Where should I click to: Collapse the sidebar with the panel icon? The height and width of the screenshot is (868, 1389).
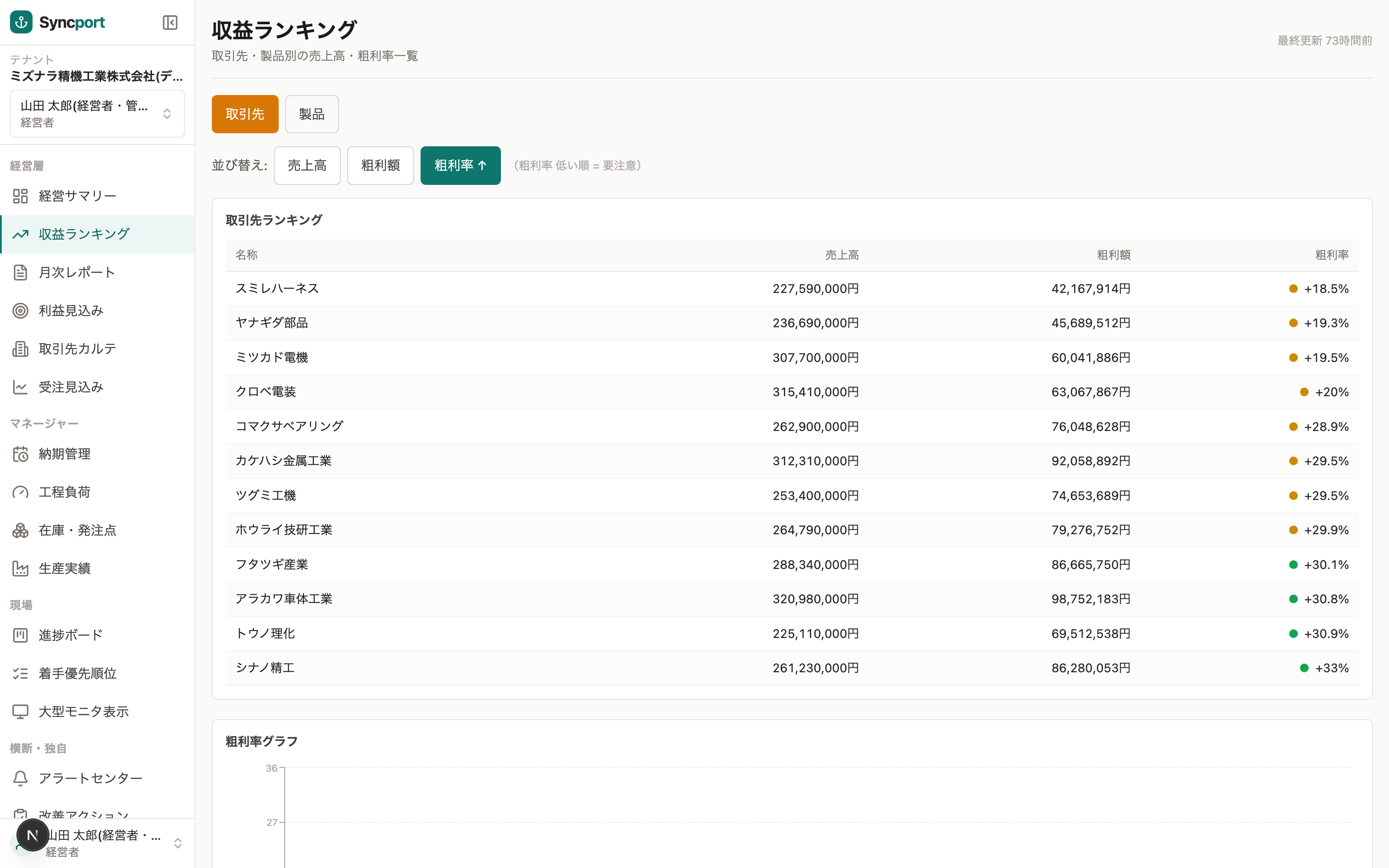click(x=170, y=23)
